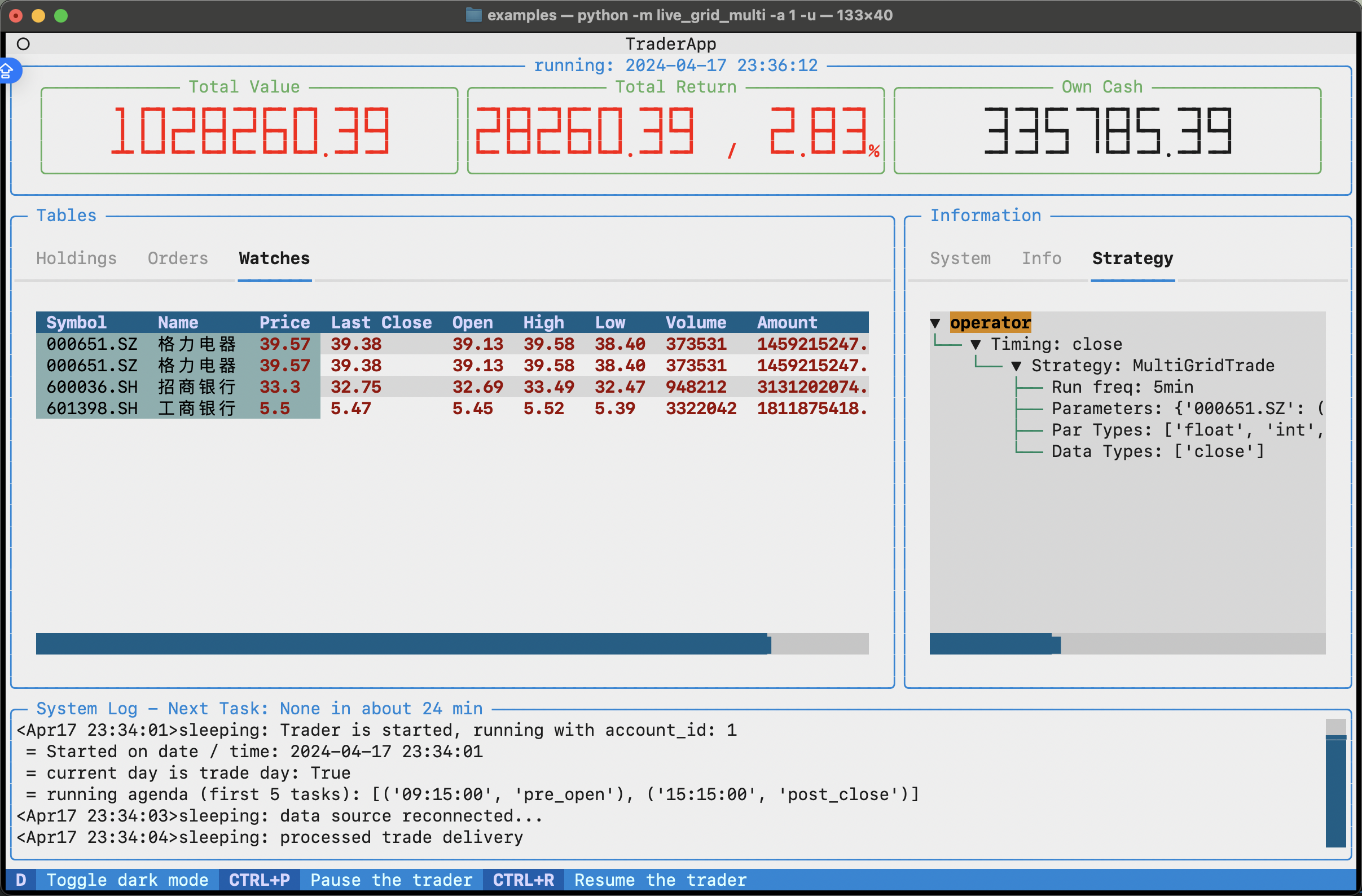Image resolution: width=1362 pixels, height=896 pixels.
Task: Switch to the Holdings tab
Action: tap(76, 258)
